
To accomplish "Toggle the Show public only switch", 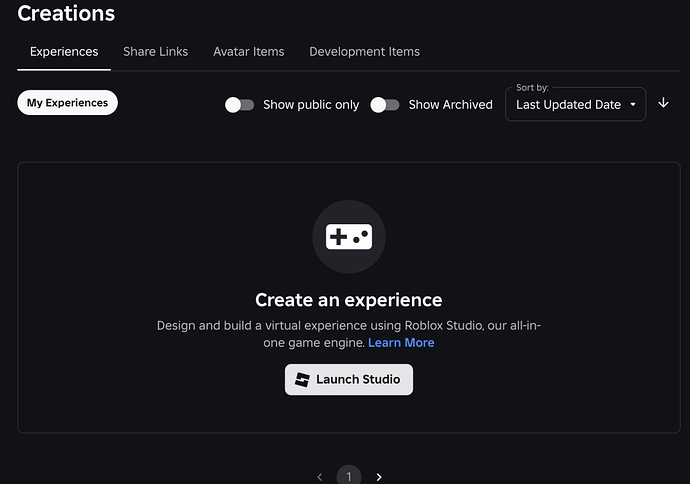I will (239, 105).
